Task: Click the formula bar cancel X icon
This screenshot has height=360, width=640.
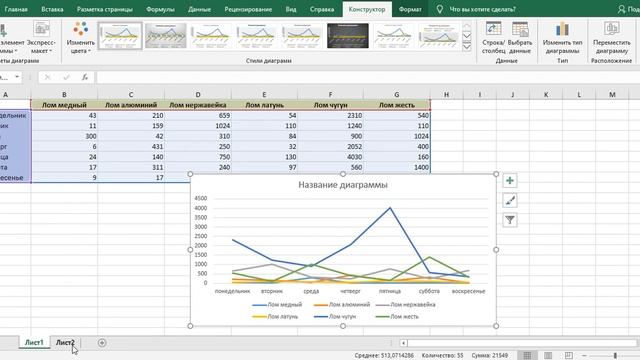Action: click(47, 77)
